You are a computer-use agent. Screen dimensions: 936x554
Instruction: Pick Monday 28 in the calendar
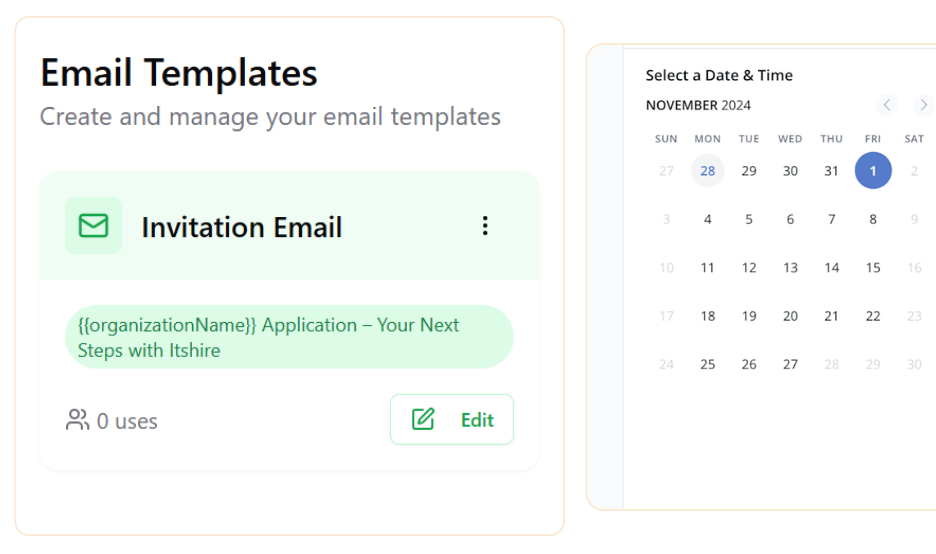pos(707,171)
